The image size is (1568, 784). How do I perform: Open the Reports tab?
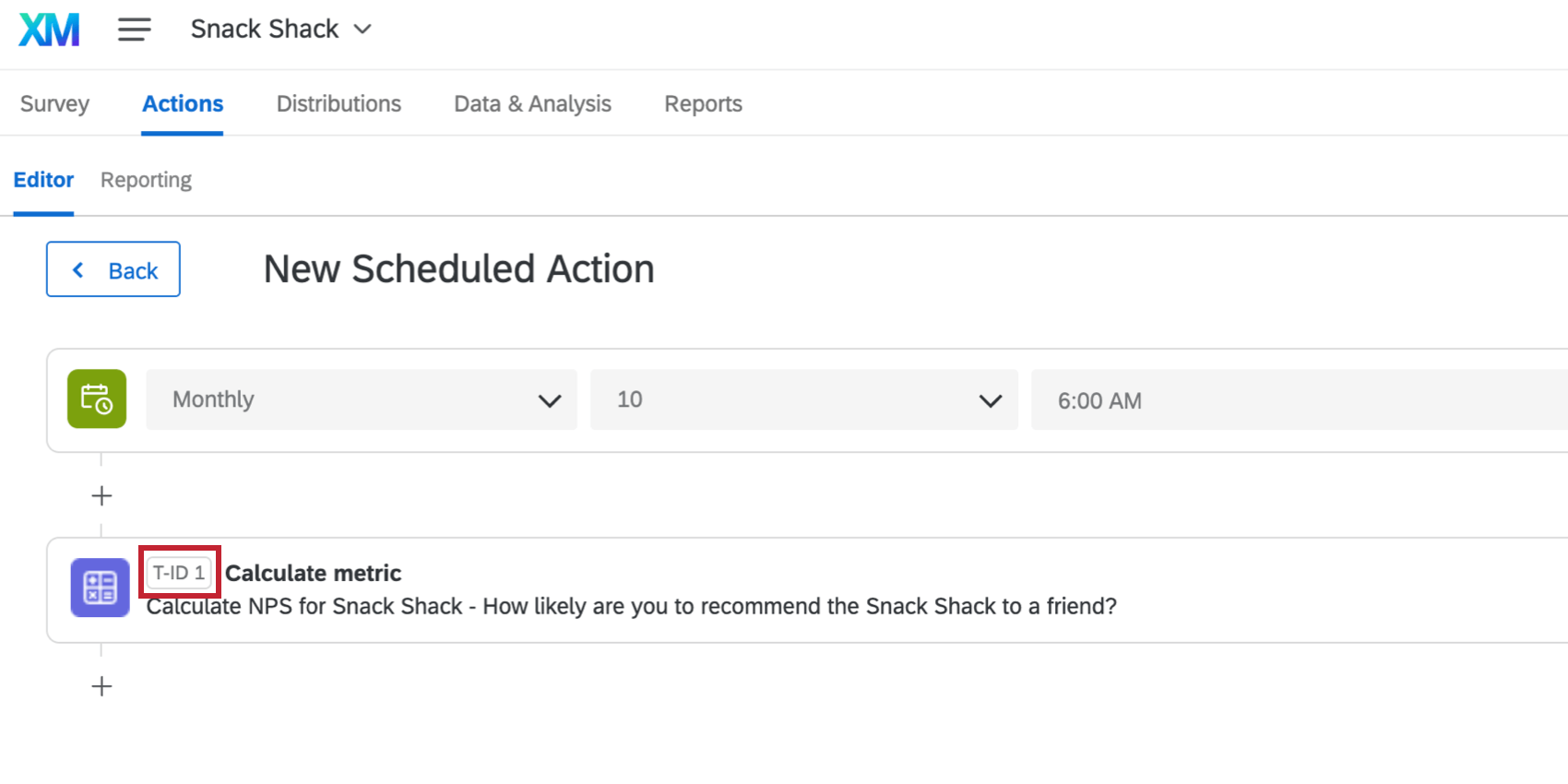point(703,104)
